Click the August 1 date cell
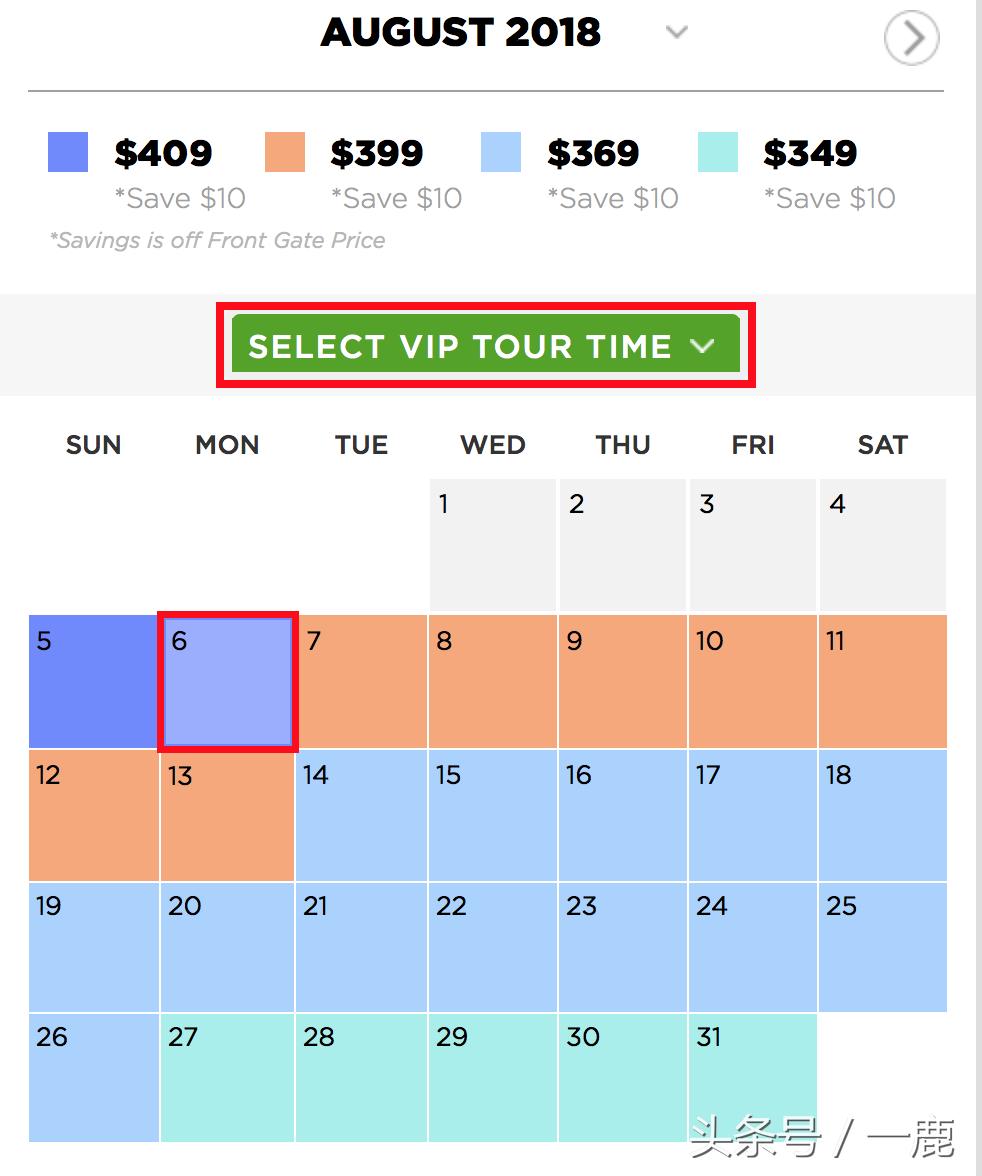 click(492, 545)
